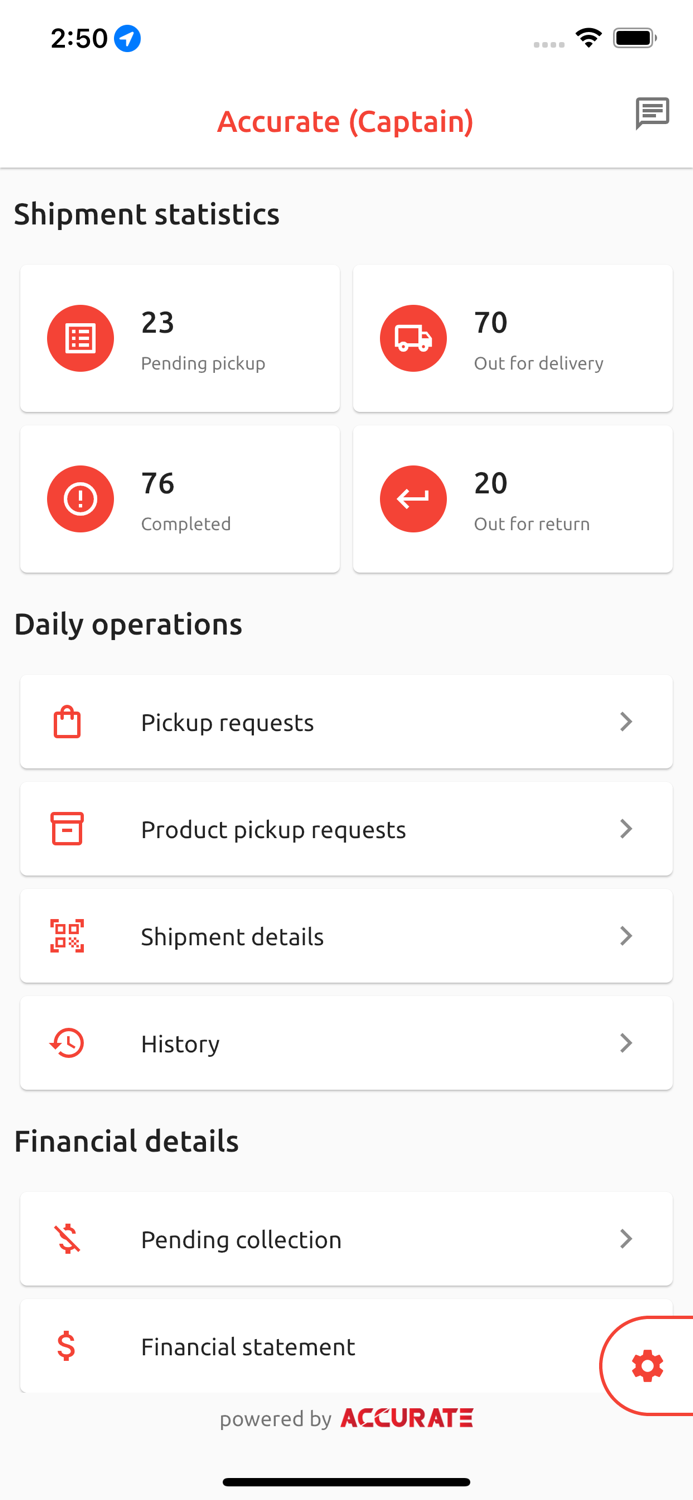Tap the History clock icon
Image resolution: width=693 pixels, height=1500 pixels.
66,1043
